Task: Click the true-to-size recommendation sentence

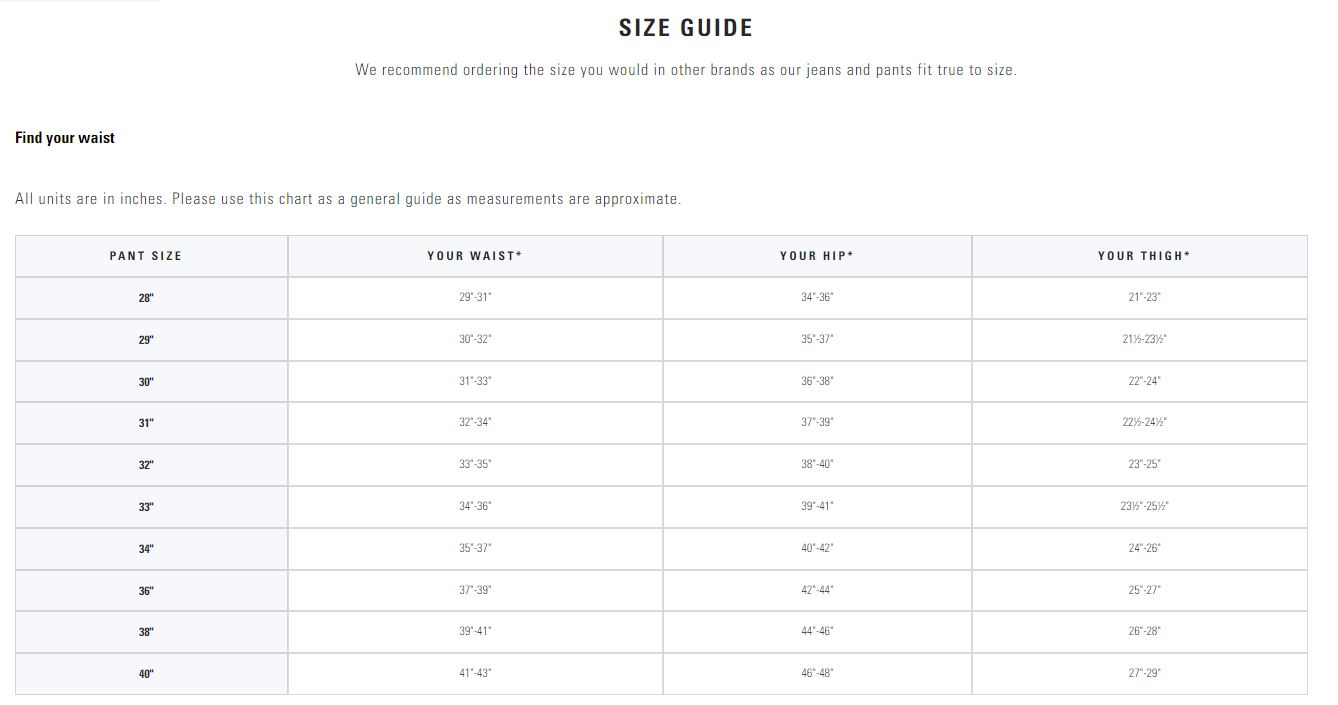Action: [x=685, y=70]
